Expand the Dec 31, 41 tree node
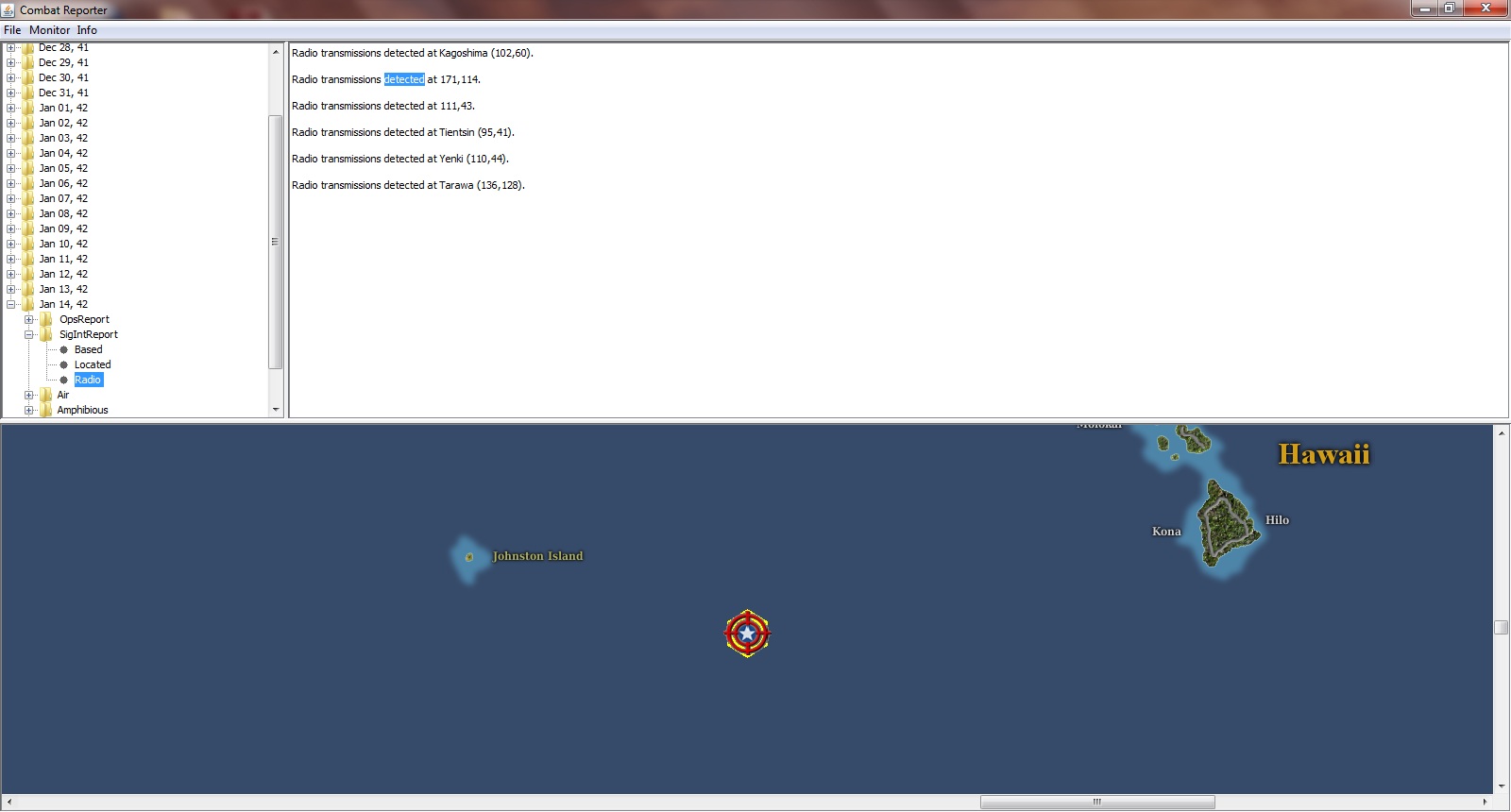Image resolution: width=1511 pixels, height=812 pixels. point(10,93)
